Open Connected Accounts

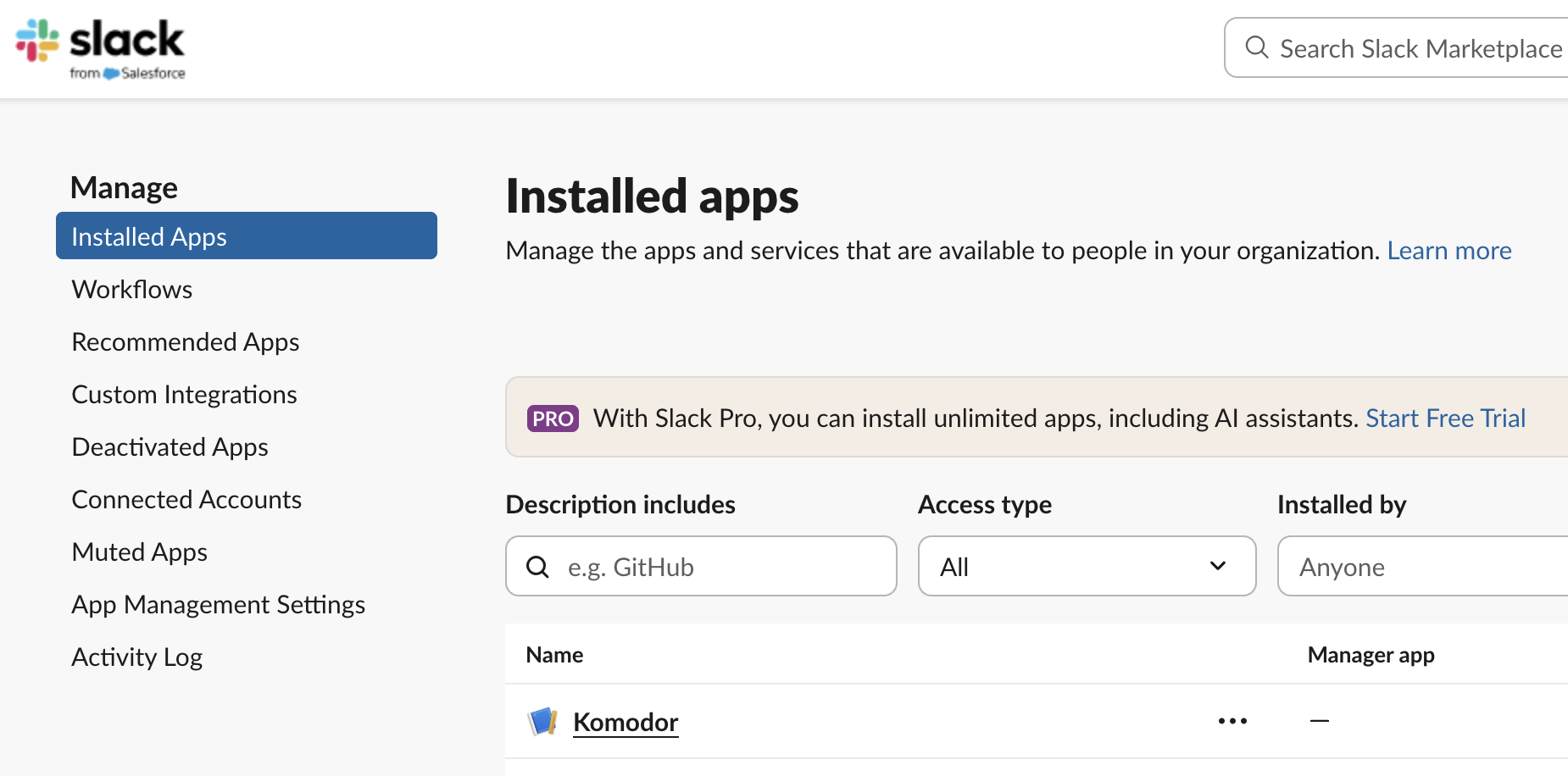[x=186, y=500]
